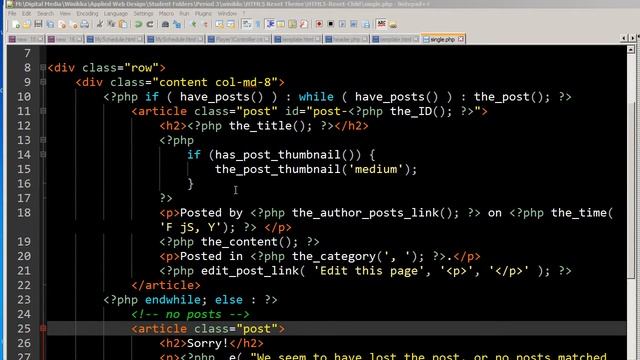
Task: Open the Plugins menu
Action: (x=203, y=13)
